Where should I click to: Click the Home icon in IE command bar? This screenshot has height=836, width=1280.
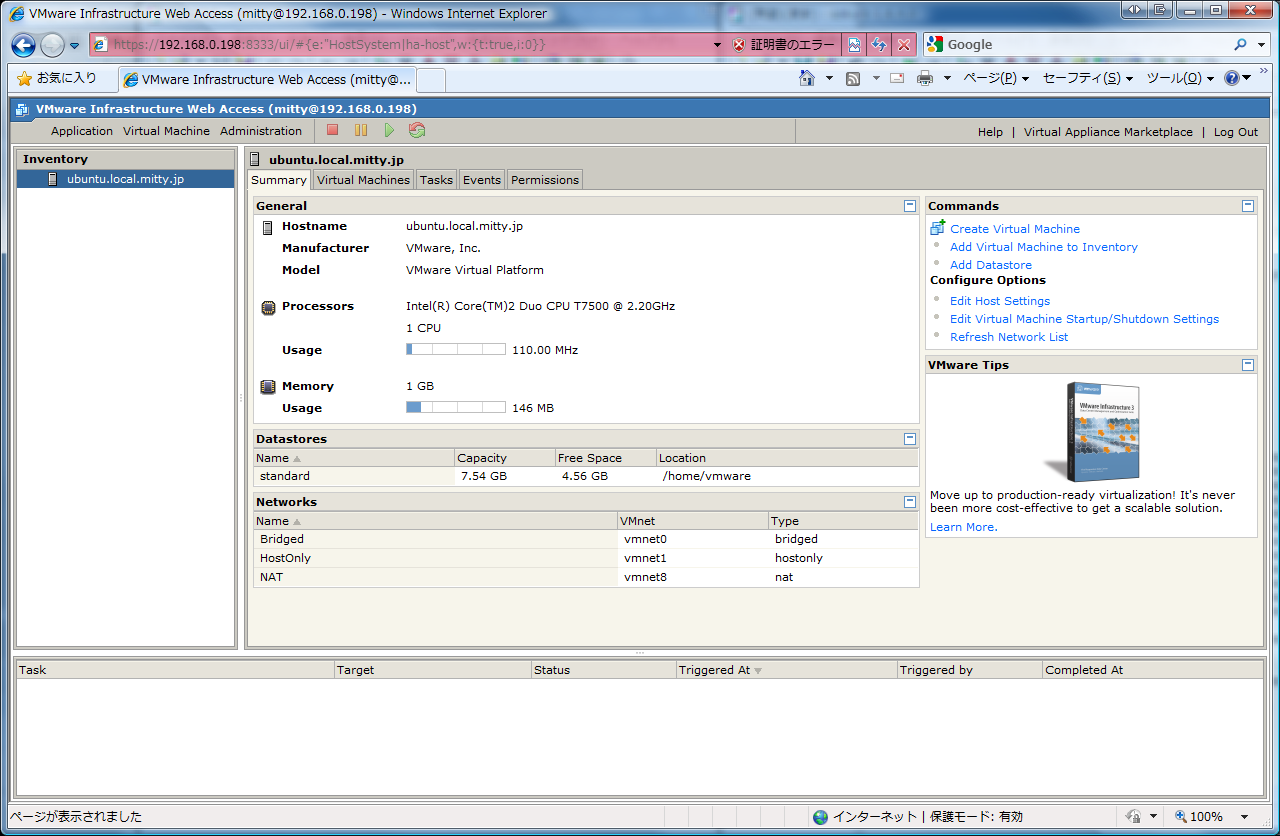(807, 78)
